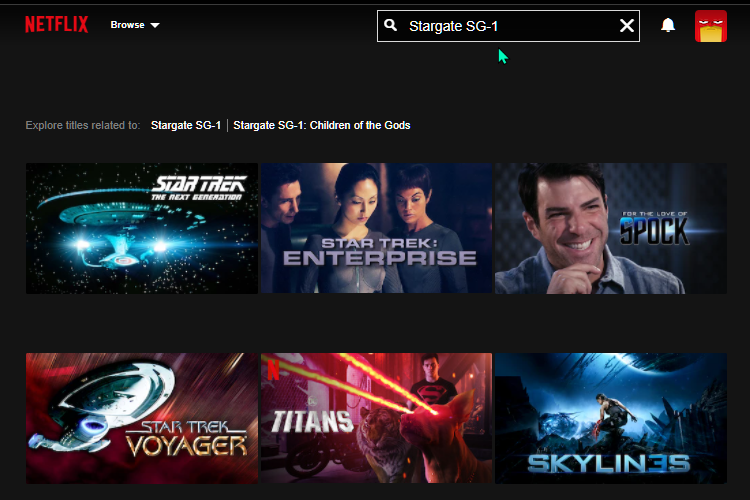This screenshot has width=750, height=500.
Task: Open the Titans thumbnail
Action: (x=376, y=418)
